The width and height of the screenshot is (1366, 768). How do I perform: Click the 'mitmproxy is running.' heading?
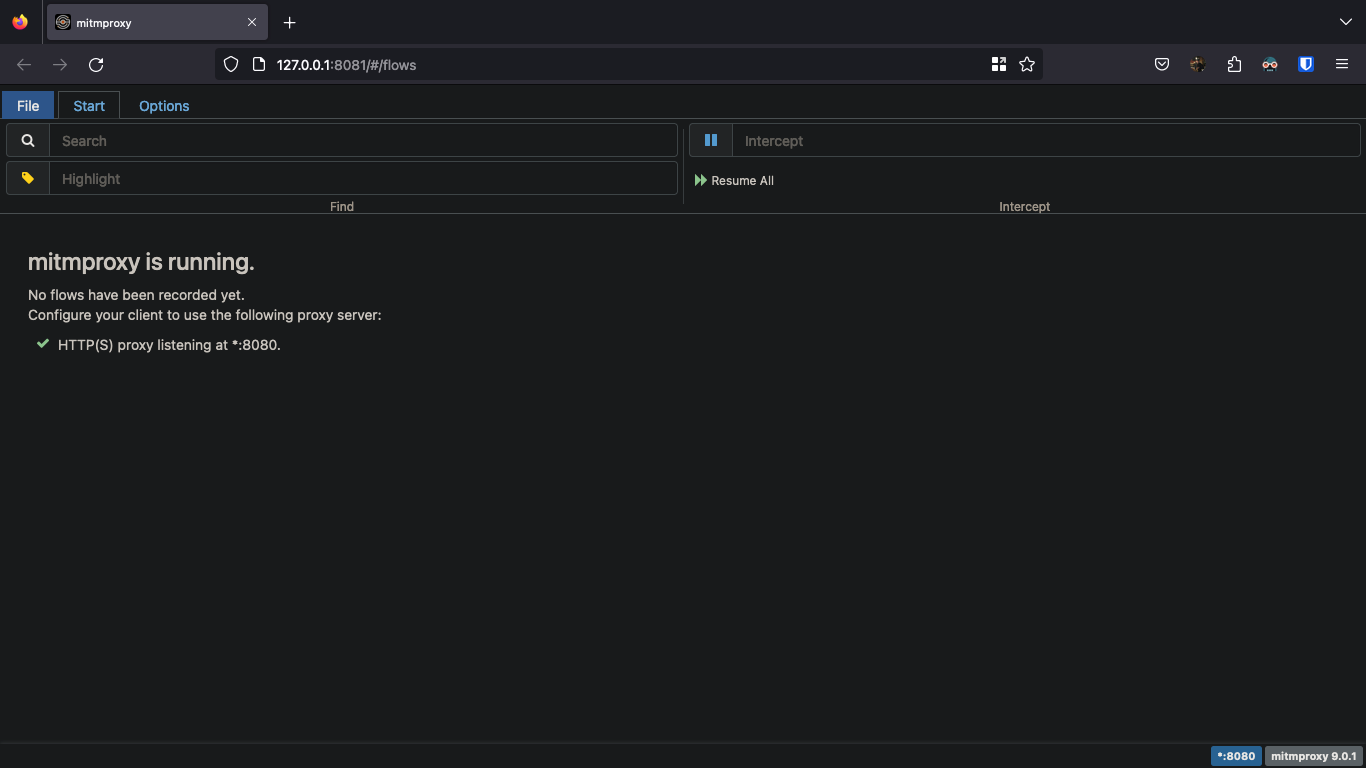(x=141, y=262)
